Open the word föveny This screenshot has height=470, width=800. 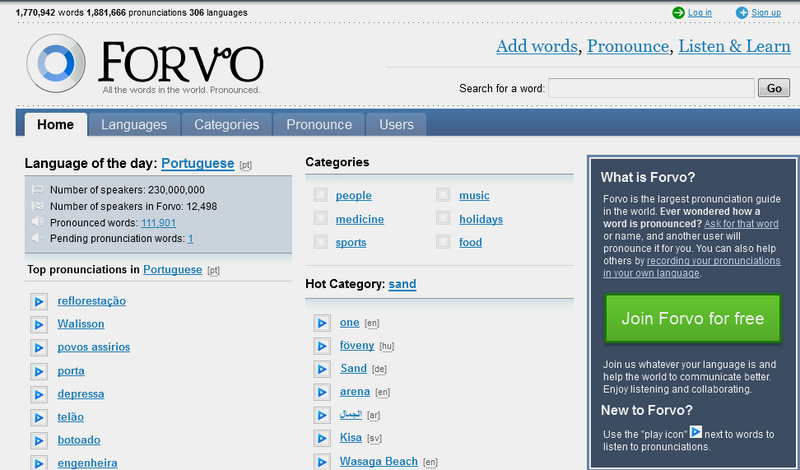pos(357,345)
